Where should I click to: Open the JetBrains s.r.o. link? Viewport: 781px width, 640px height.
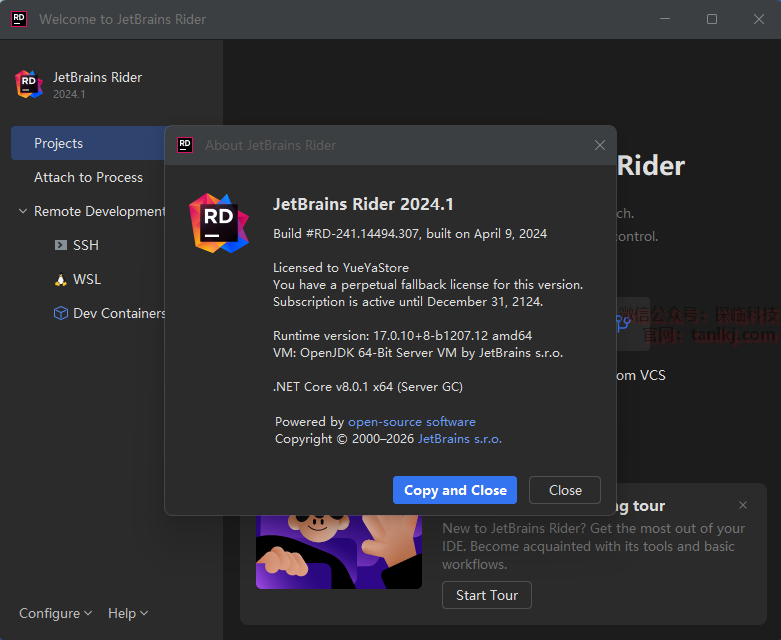click(459, 439)
